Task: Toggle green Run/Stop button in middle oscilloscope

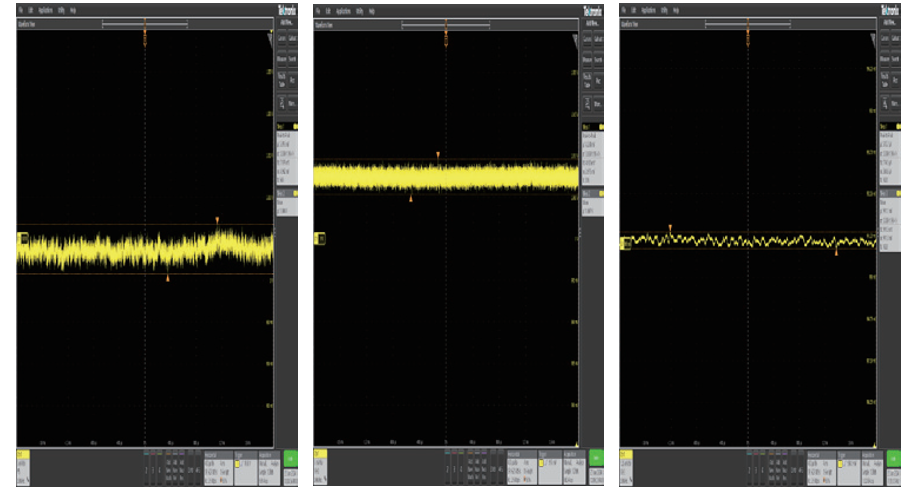Action: [x=597, y=460]
